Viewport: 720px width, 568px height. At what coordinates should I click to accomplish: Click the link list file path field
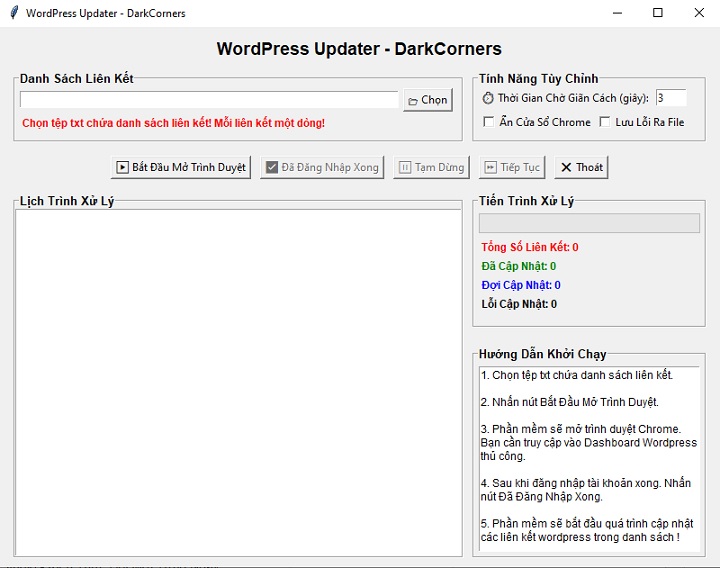click(x=209, y=100)
